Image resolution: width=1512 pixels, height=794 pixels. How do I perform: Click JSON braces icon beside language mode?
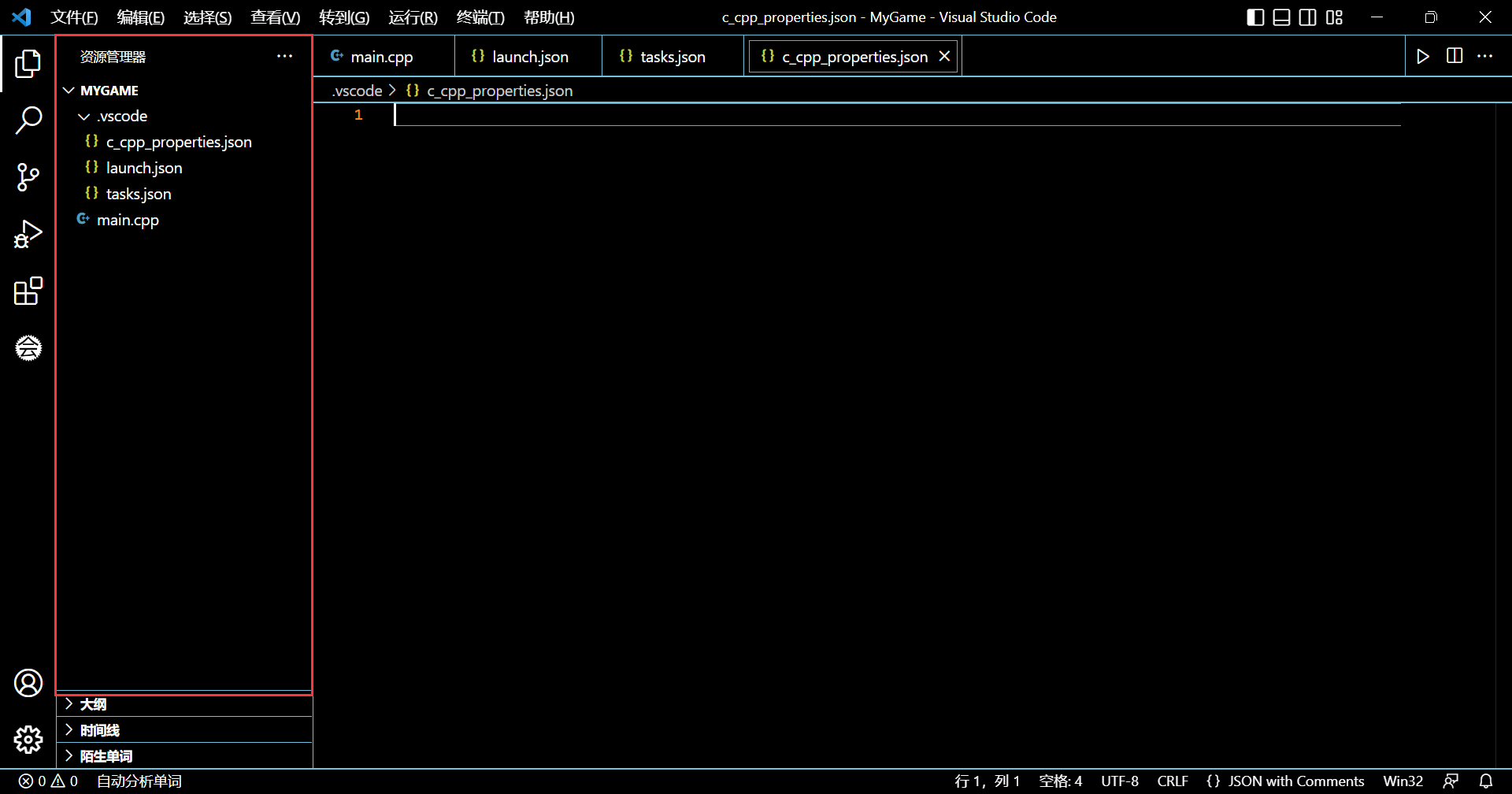1213,781
